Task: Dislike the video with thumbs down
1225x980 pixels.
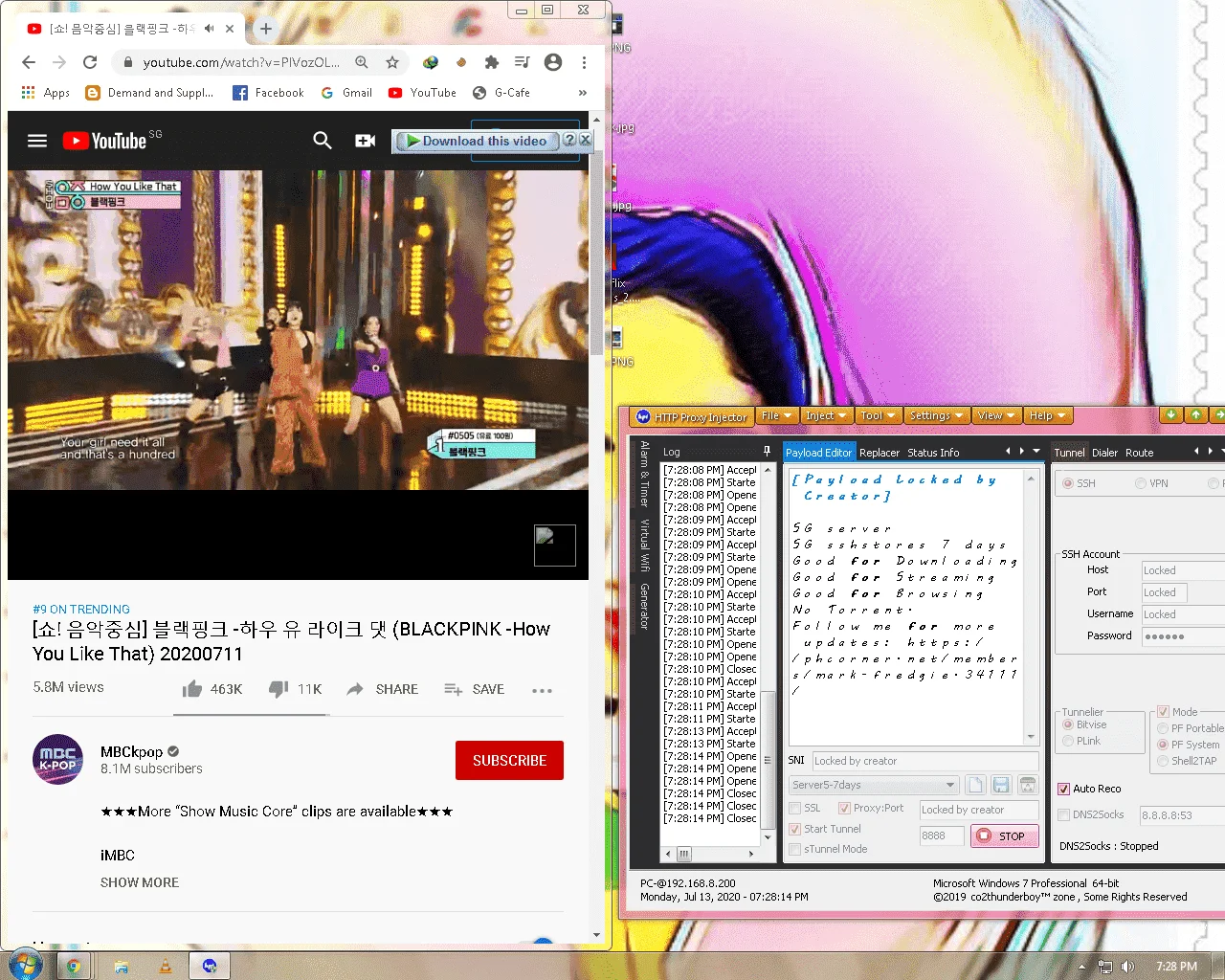Action: (x=278, y=689)
